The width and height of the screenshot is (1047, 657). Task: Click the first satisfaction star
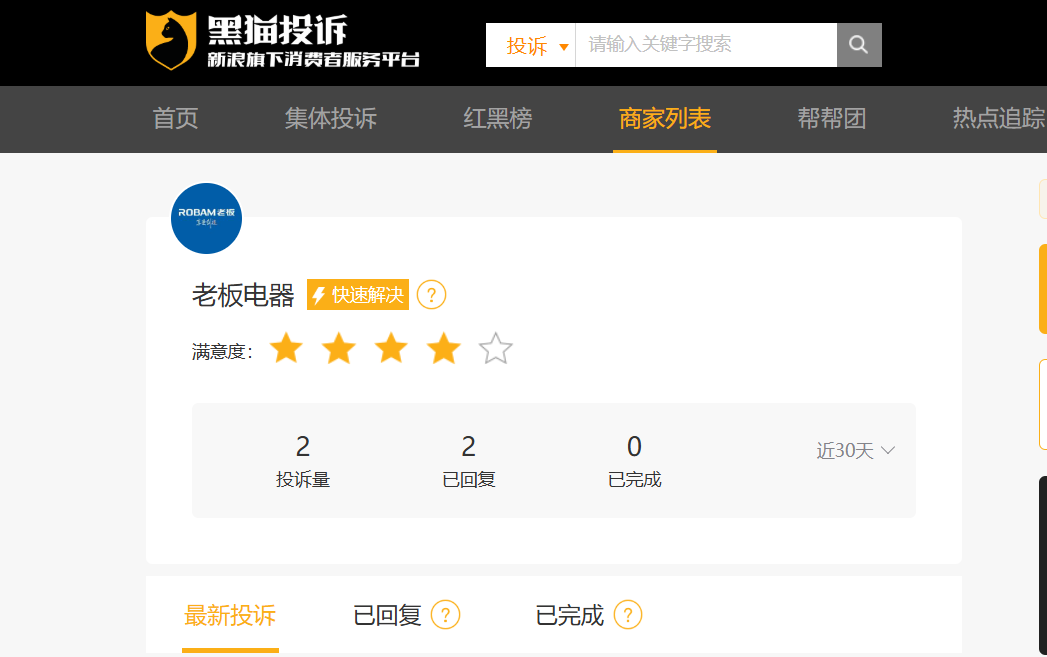[x=286, y=348]
